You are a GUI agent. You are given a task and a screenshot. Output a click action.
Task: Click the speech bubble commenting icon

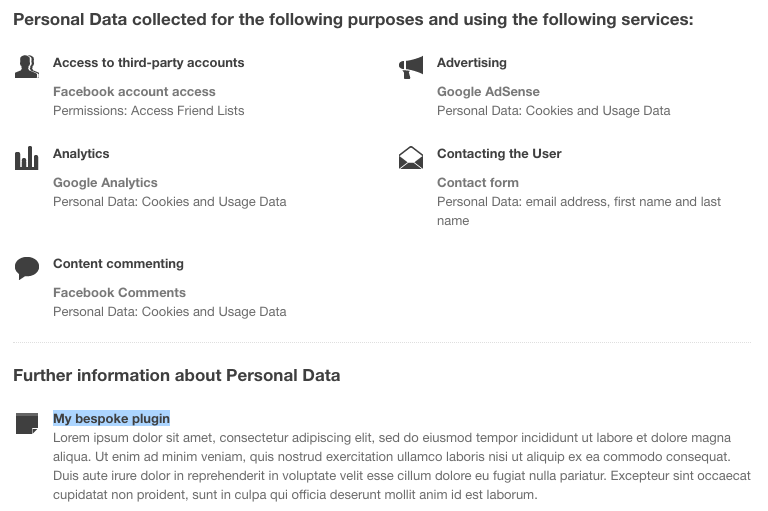(27, 267)
